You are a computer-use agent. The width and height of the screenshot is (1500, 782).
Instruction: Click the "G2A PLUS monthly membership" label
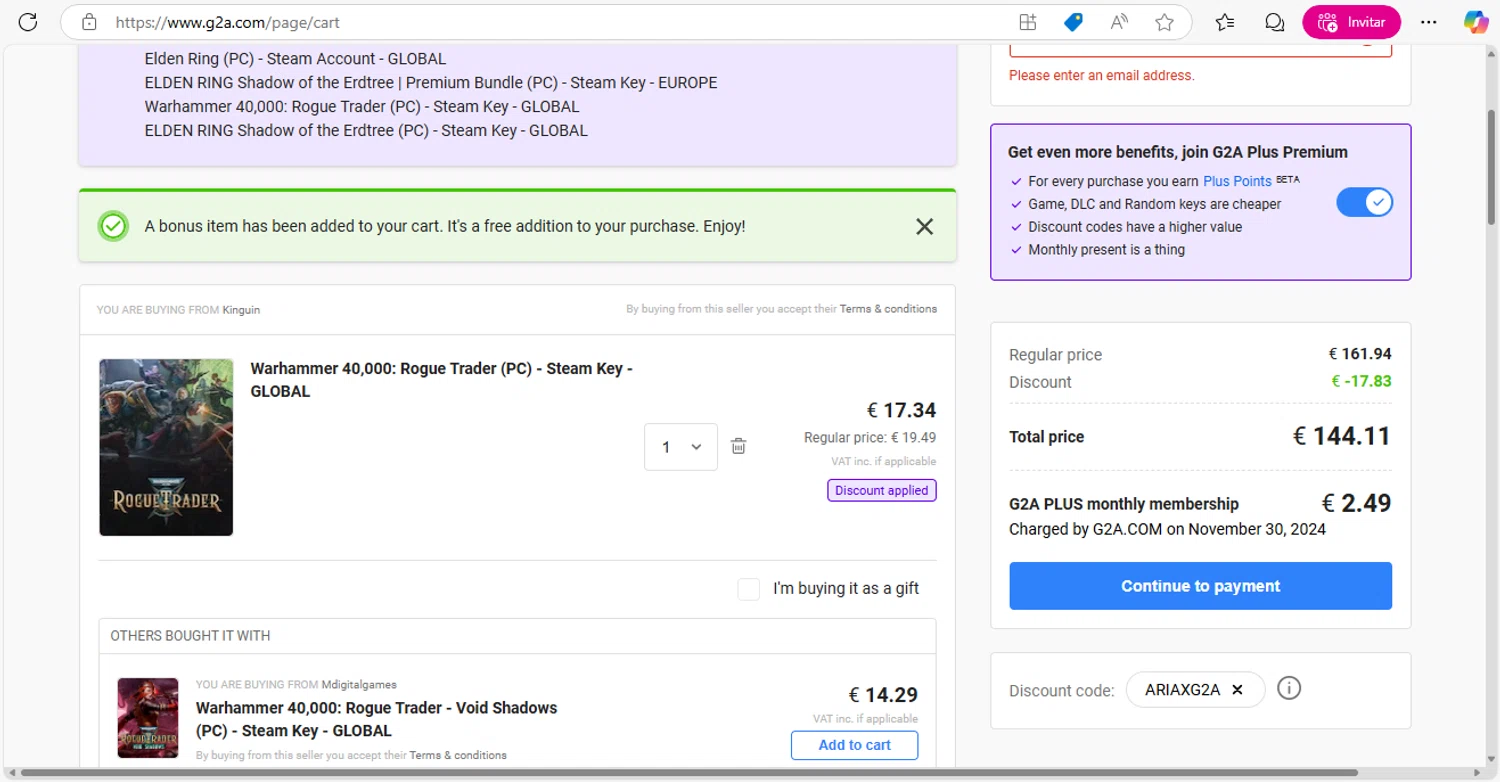[x=1124, y=504]
